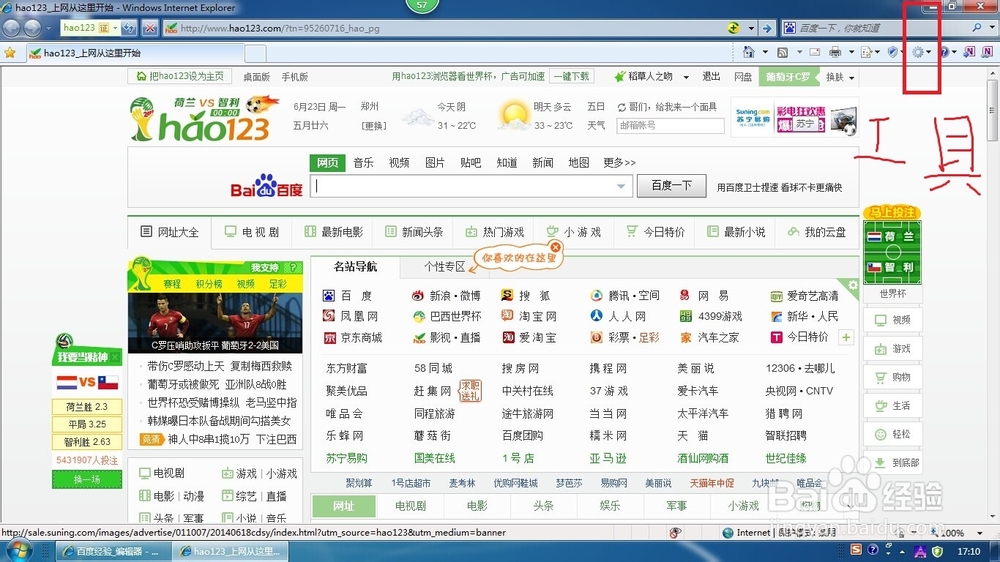Open the Baidu search suggestions dropdown
The height and width of the screenshot is (562, 1000).
621,186
